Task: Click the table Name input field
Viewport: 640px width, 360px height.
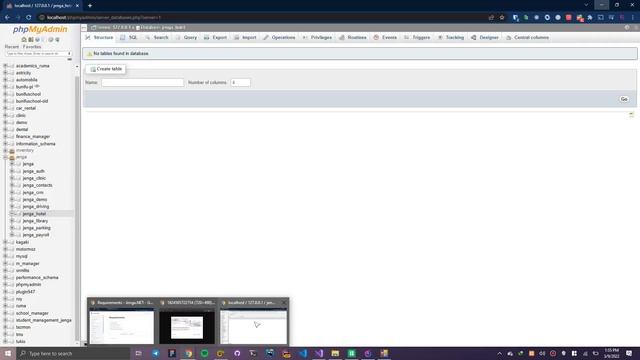Action: point(142,82)
